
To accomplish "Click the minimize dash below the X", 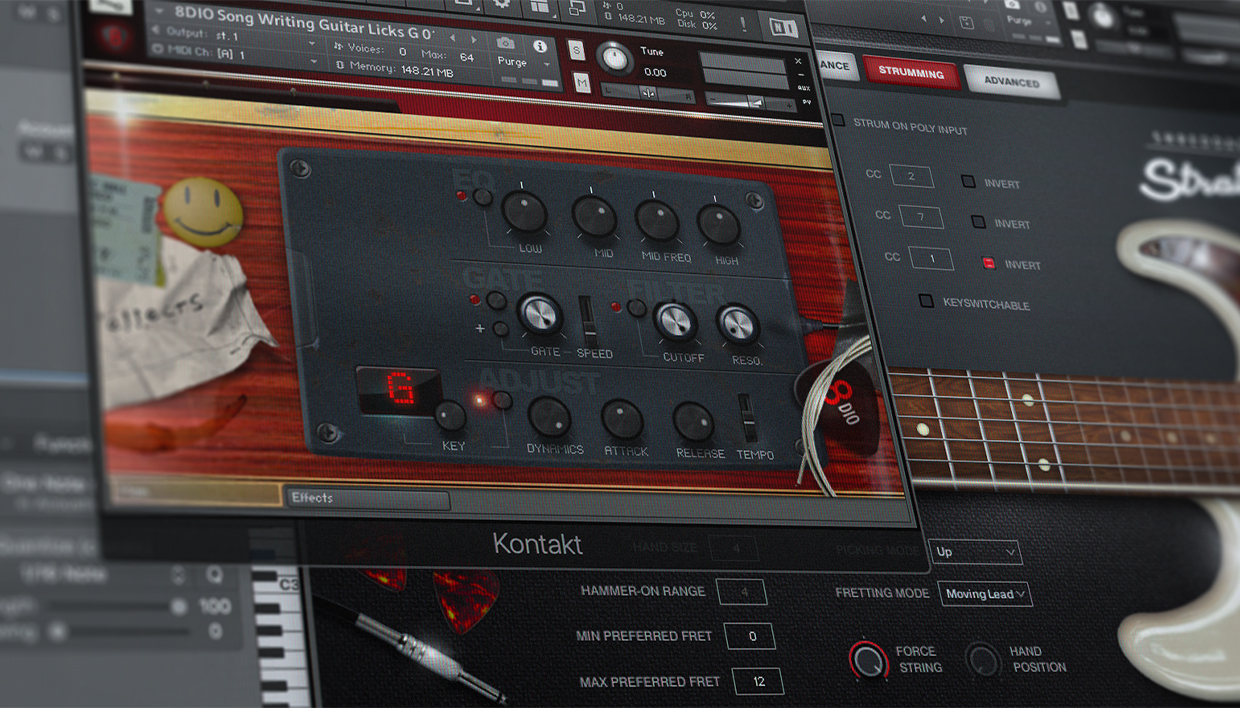I will 799,74.
